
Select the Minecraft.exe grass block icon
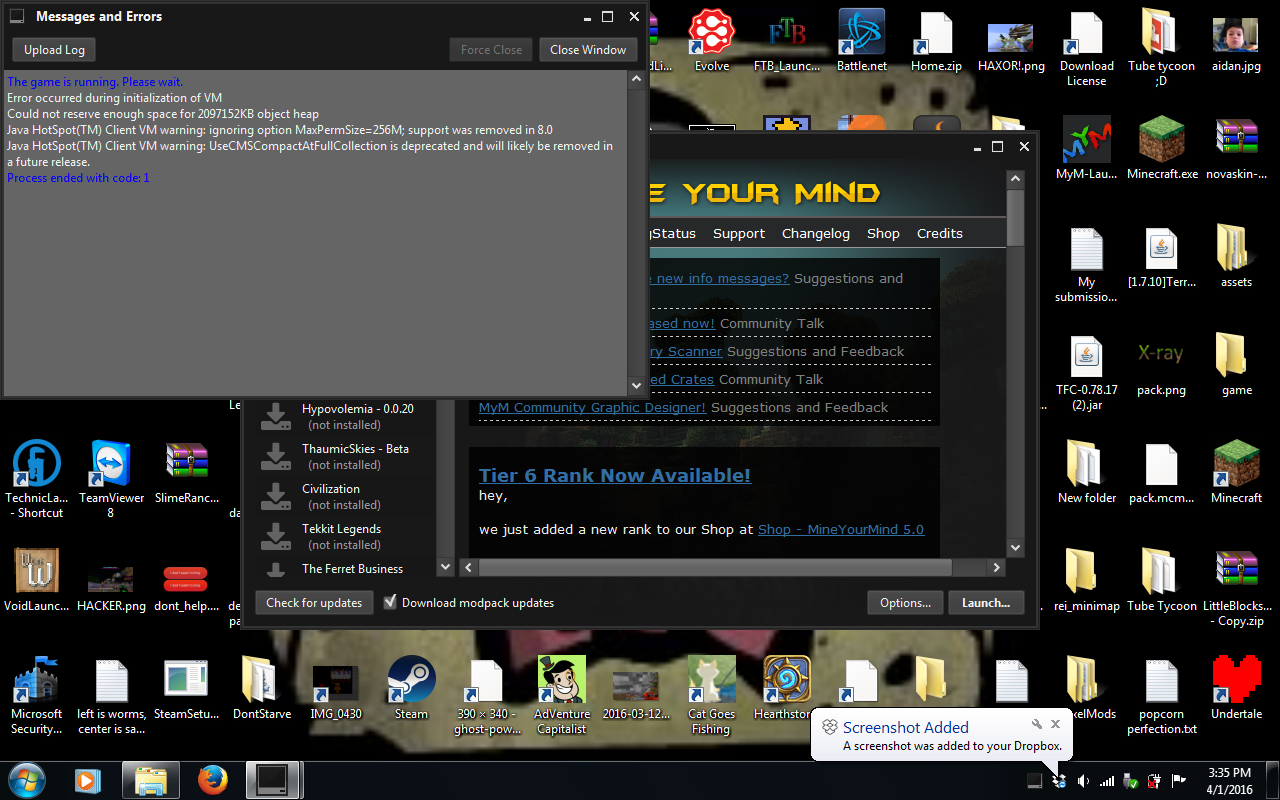1161,148
